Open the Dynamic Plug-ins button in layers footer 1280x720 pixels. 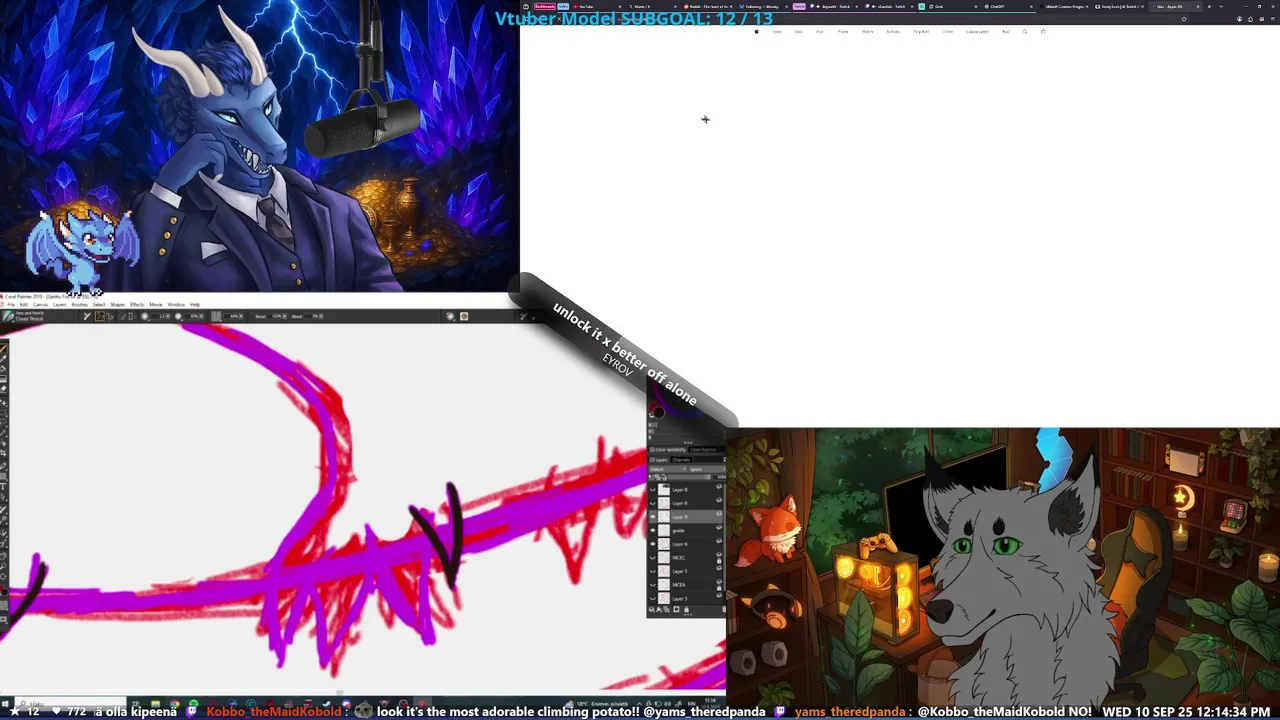(x=659, y=609)
